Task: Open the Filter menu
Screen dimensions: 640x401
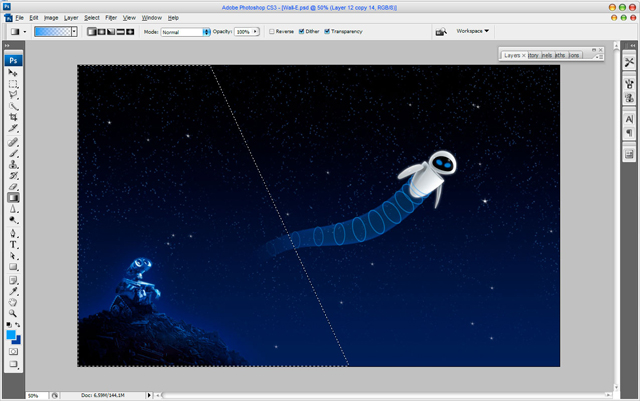Action: (x=111, y=18)
